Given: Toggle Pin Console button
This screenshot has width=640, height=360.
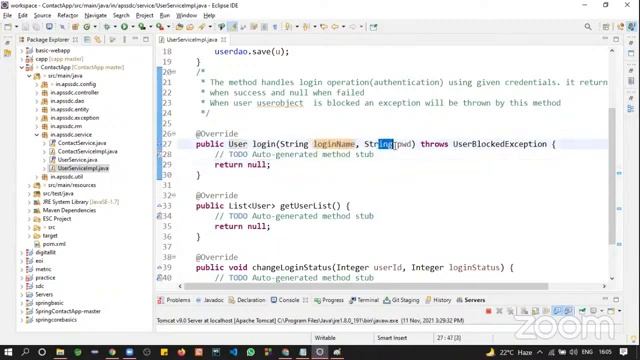Looking at the screenshot, I should coord(582,311).
